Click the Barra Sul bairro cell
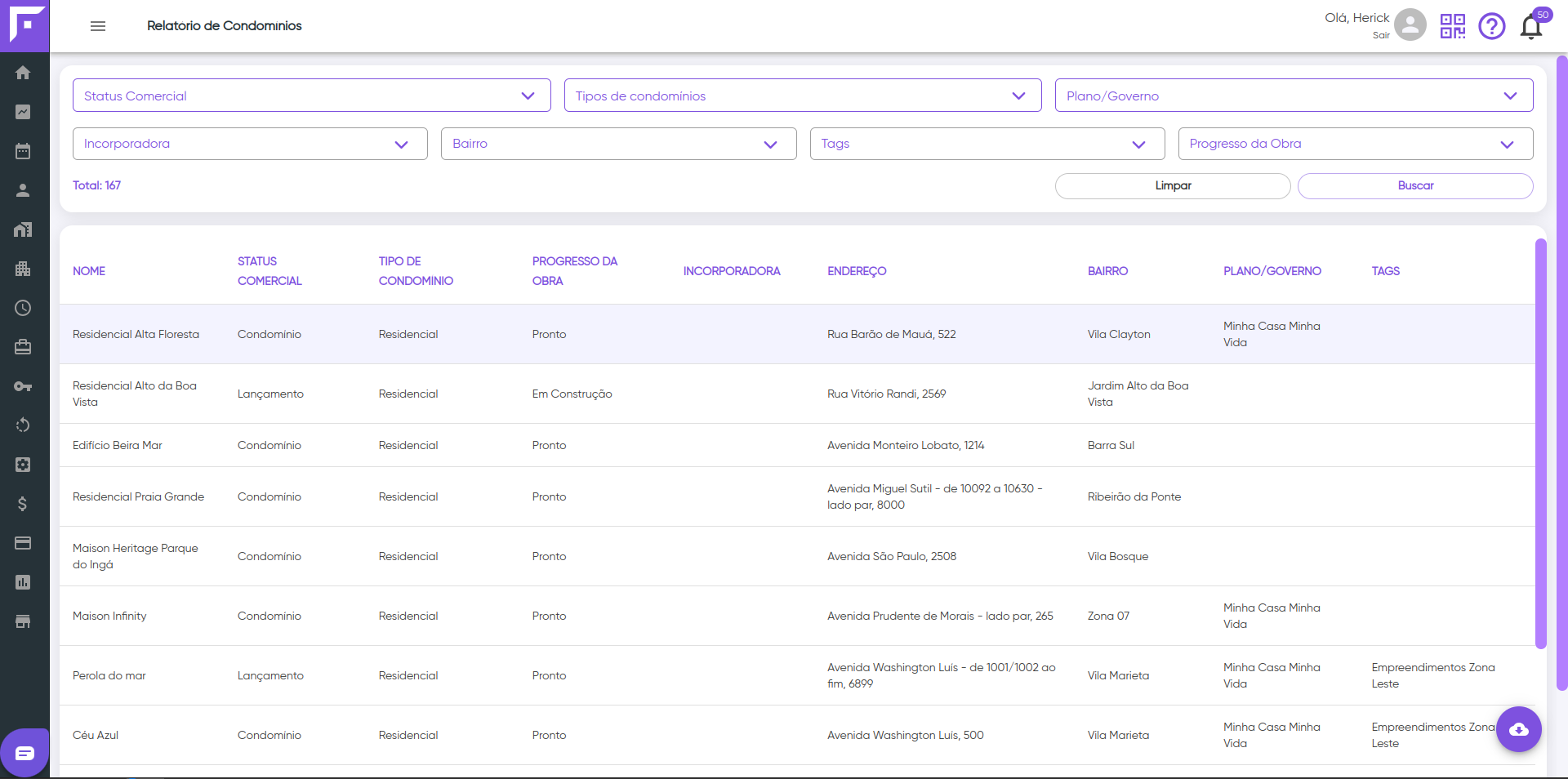The width and height of the screenshot is (1568, 779). (1111, 445)
